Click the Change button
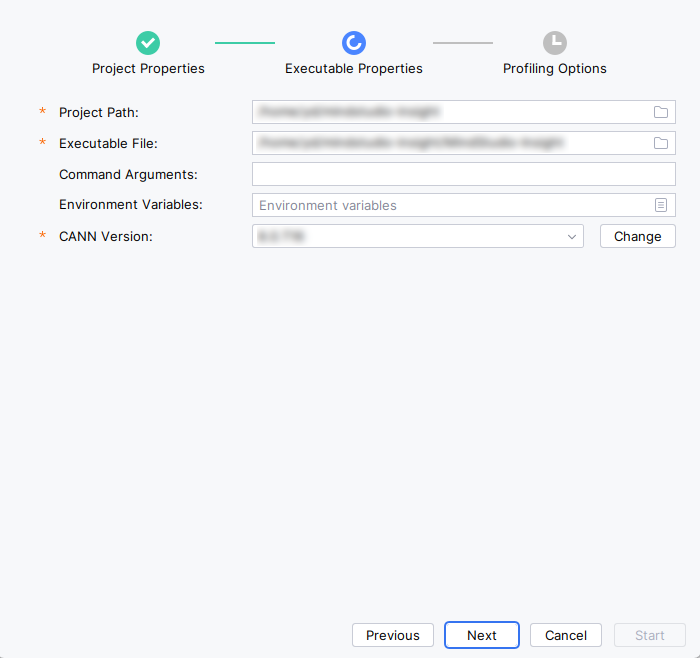Viewport: 700px width, 658px height. [638, 236]
